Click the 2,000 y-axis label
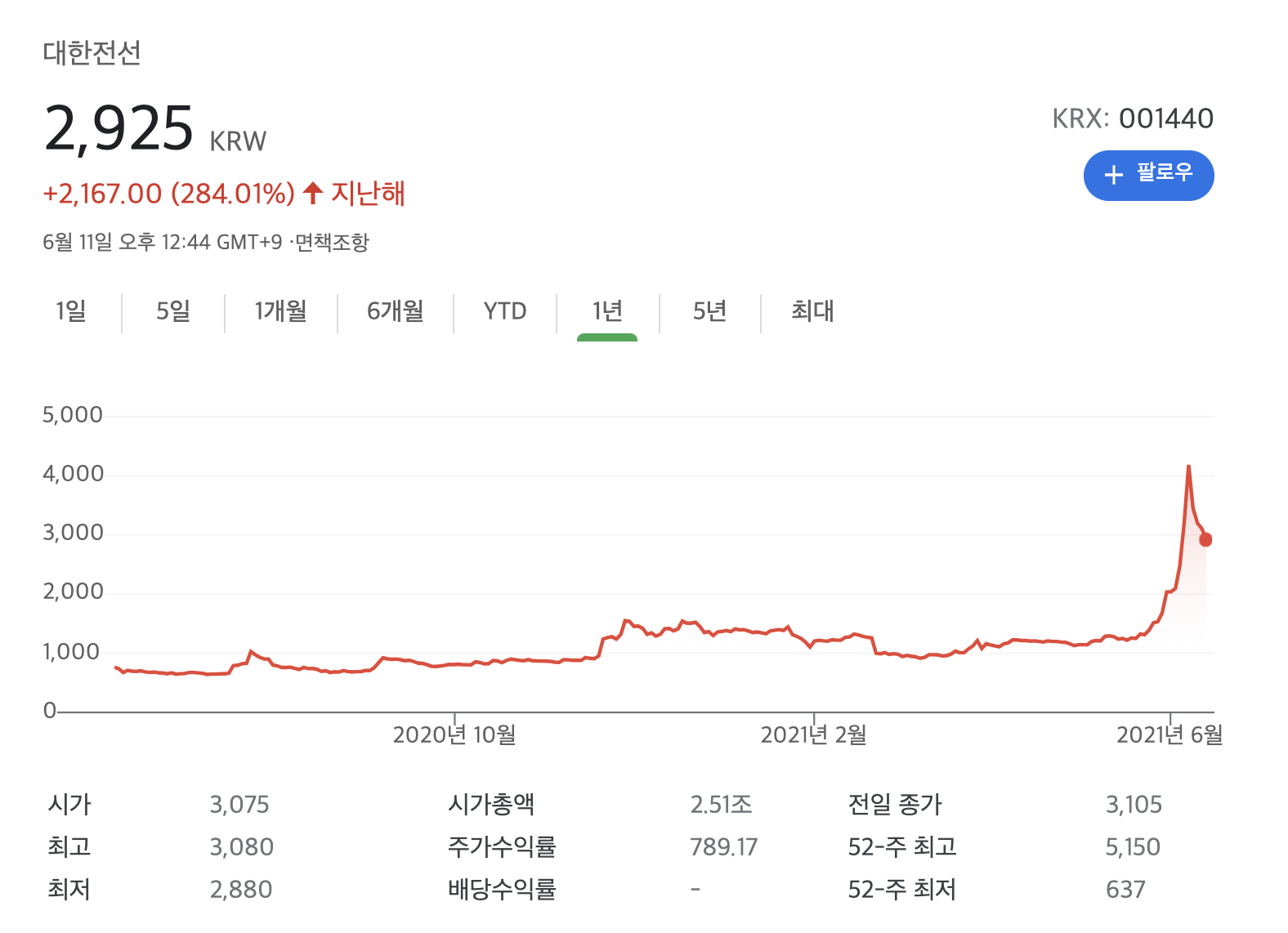Viewport: 1288px width, 933px height. tap(73, 591)
